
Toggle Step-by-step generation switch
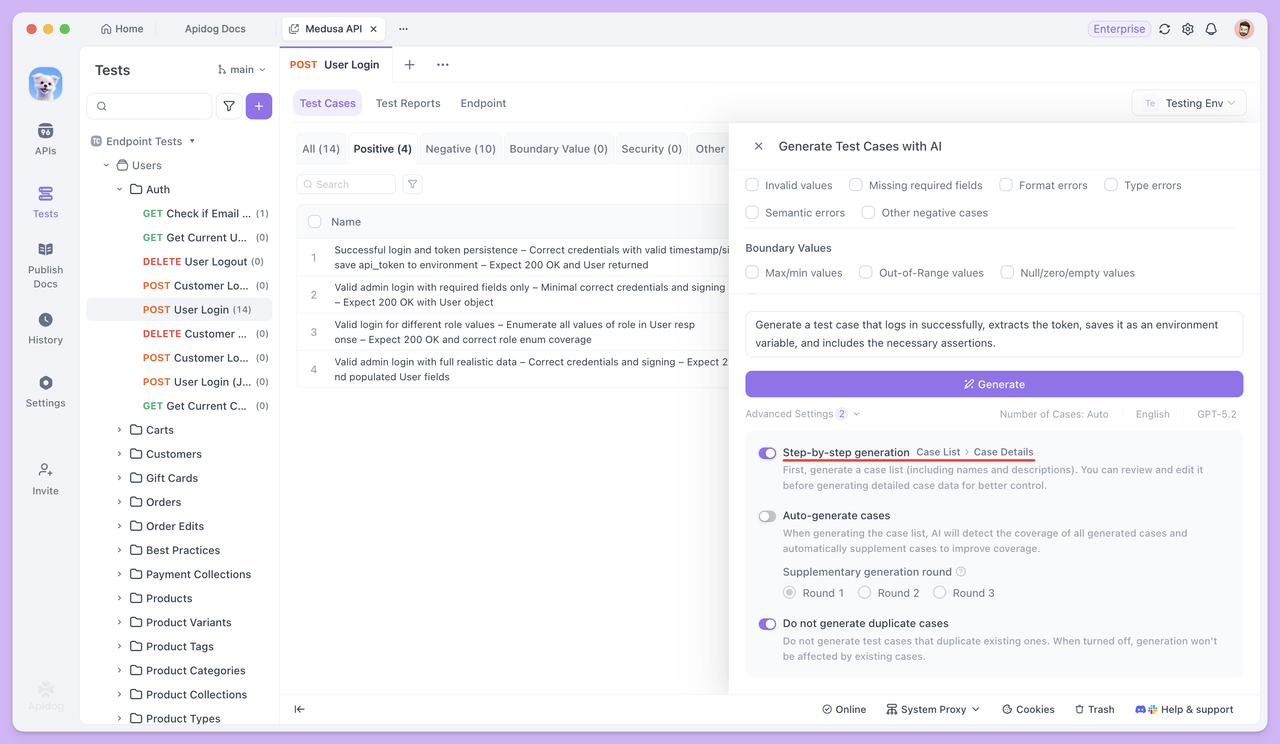[x=767, y=453]
